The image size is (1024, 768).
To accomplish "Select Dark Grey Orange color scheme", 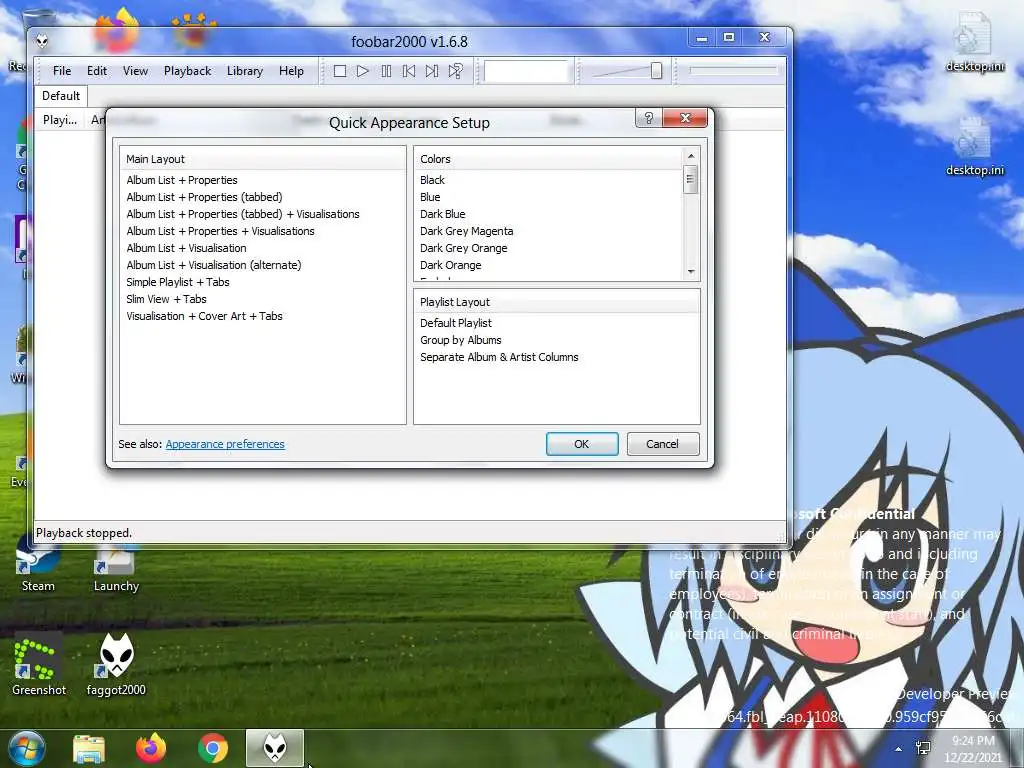I will [464, 248].
